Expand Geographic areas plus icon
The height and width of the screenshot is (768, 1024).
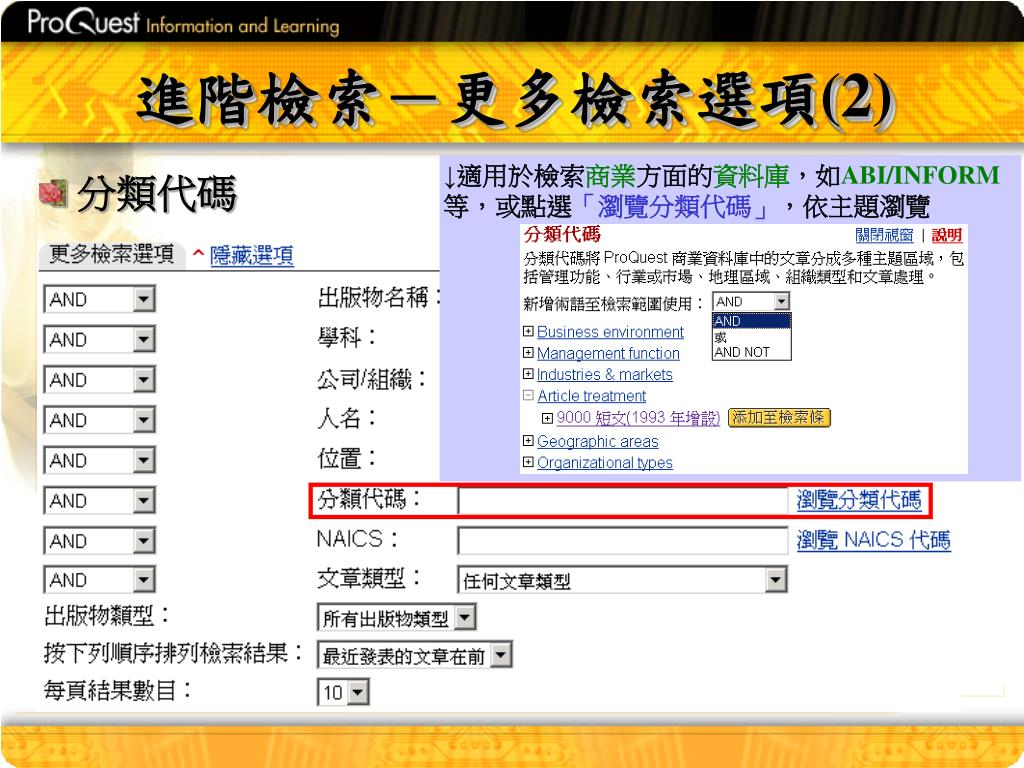pyautogui.click(x=528, y=441)
